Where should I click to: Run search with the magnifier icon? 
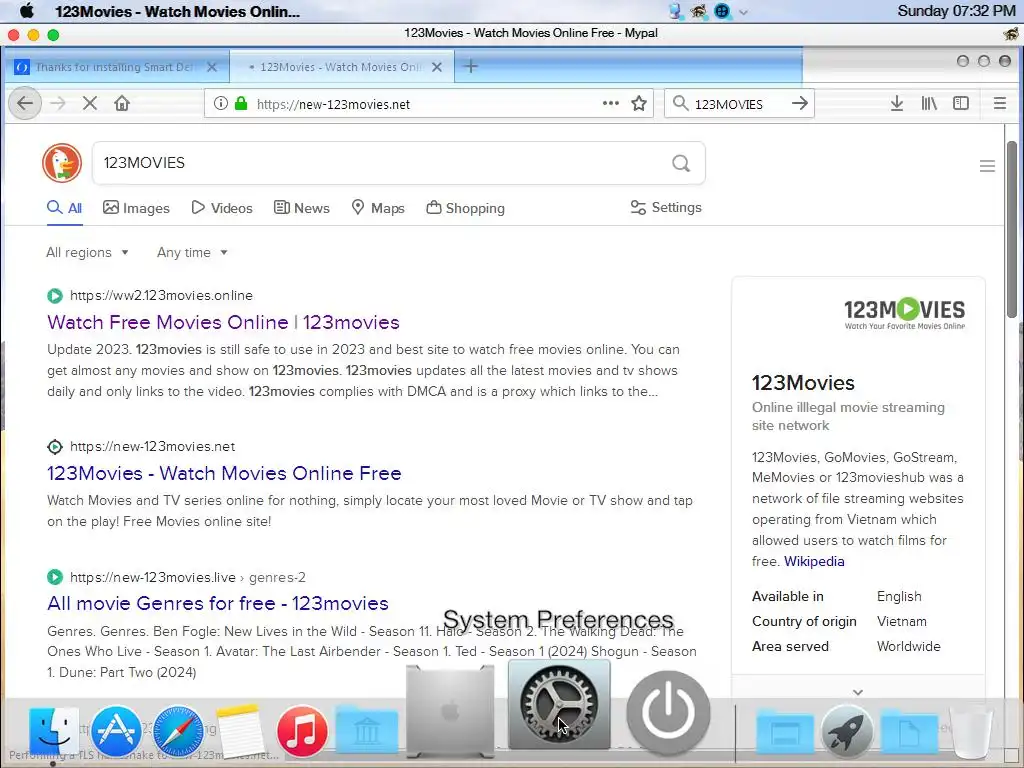tap(680, 163)
